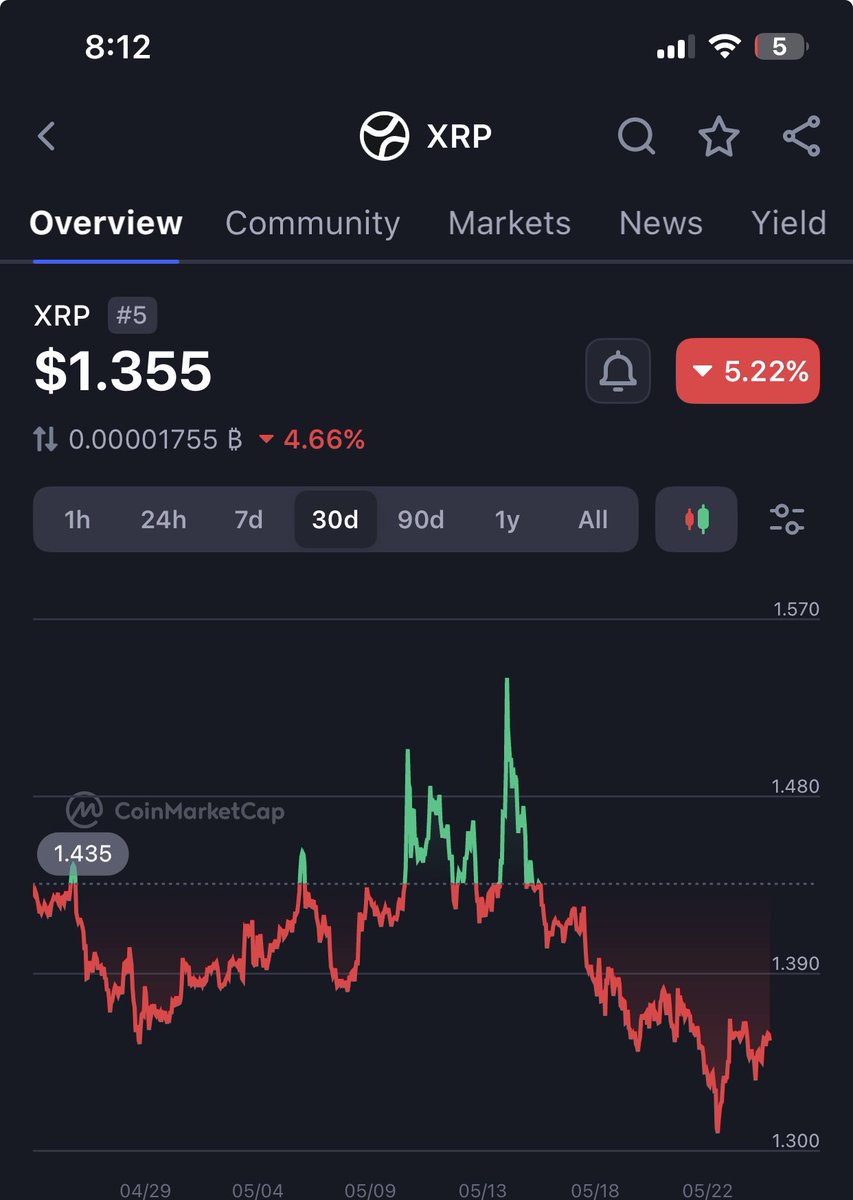The image size is (853, 1200).
Task: Tap the 1.570 axis label
Action: (x=796, y=610)
